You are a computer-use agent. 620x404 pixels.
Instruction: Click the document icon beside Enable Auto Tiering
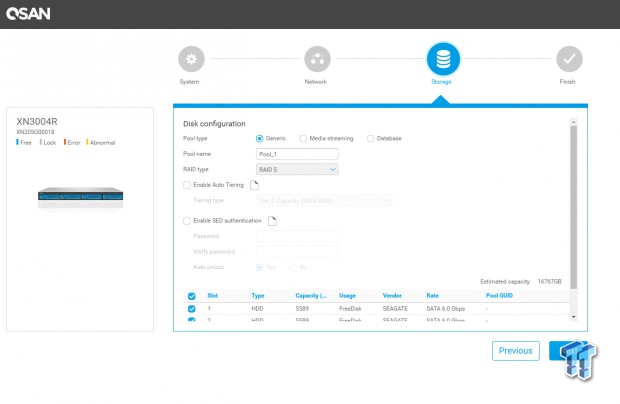click(254, 185)
